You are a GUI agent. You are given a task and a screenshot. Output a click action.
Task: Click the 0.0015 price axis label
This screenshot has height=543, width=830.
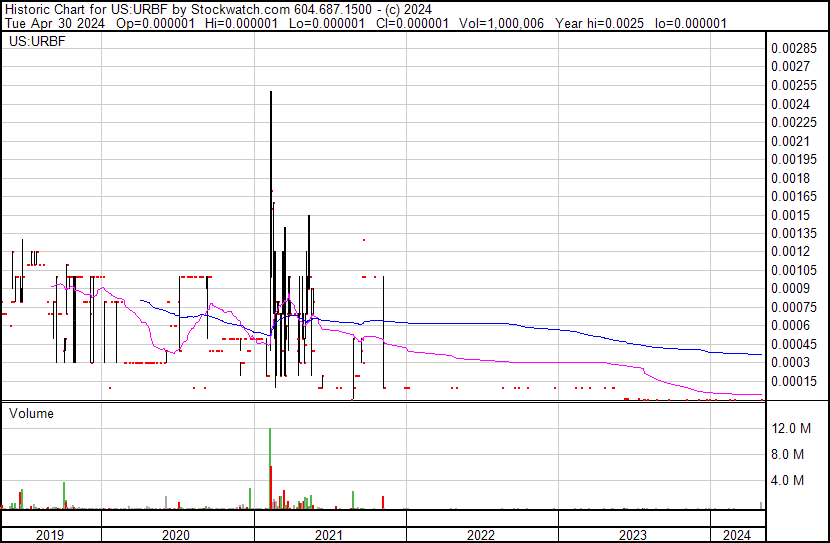point(790,215)
